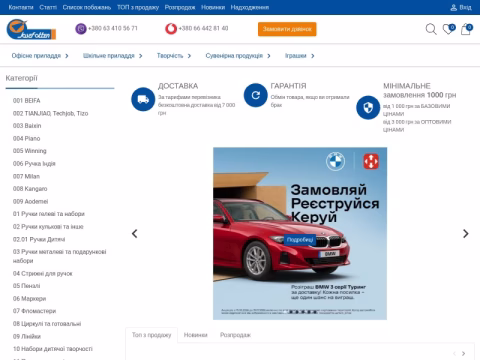The height and width of the screenshot is (360, 480).
Task: Click the ДОСТАВКА heading
Action: (178, 86)
